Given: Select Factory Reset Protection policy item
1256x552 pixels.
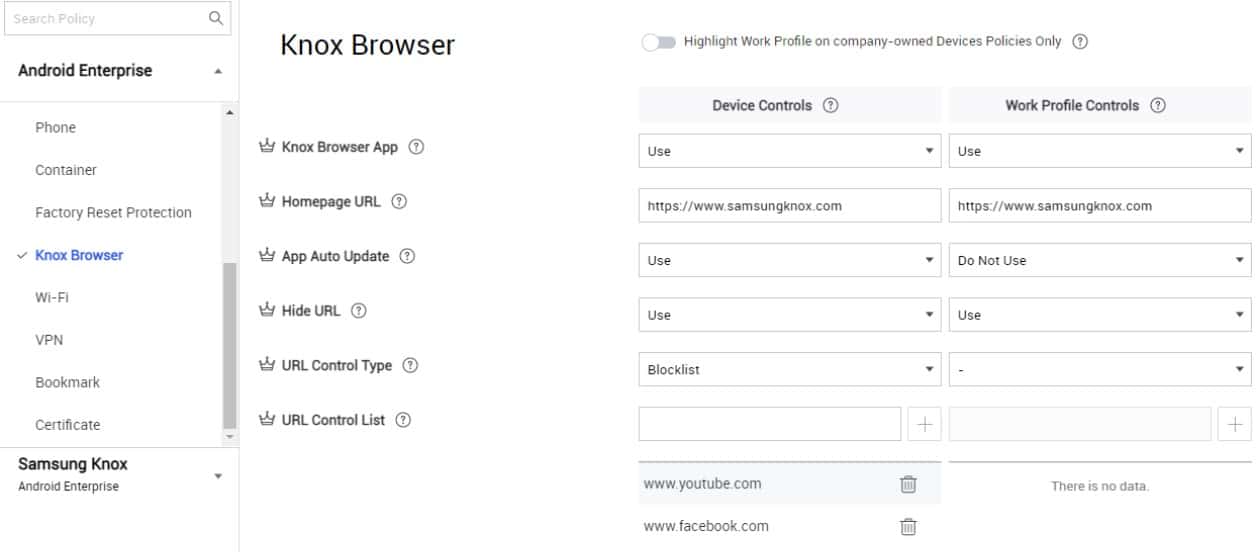Looking at the screenshot, I should pos(113,213).
